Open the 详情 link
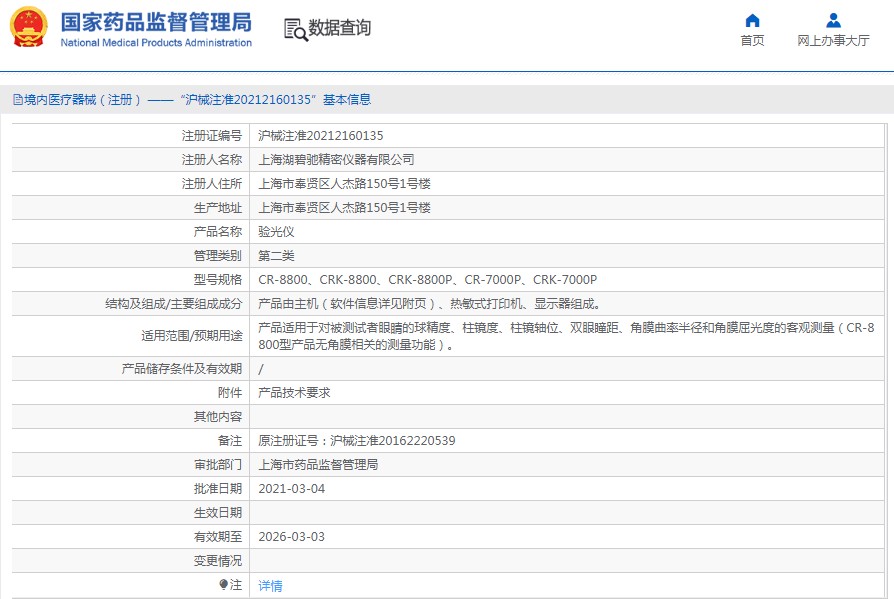 click(270, 585)
